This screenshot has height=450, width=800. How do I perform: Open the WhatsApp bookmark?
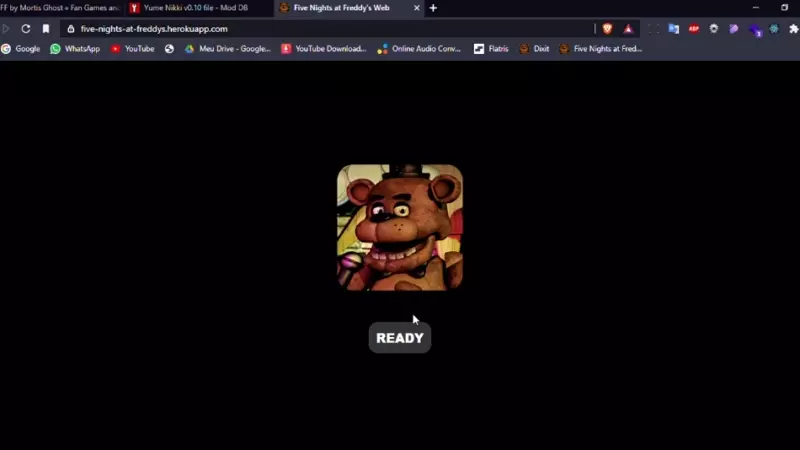click(75, 48)
